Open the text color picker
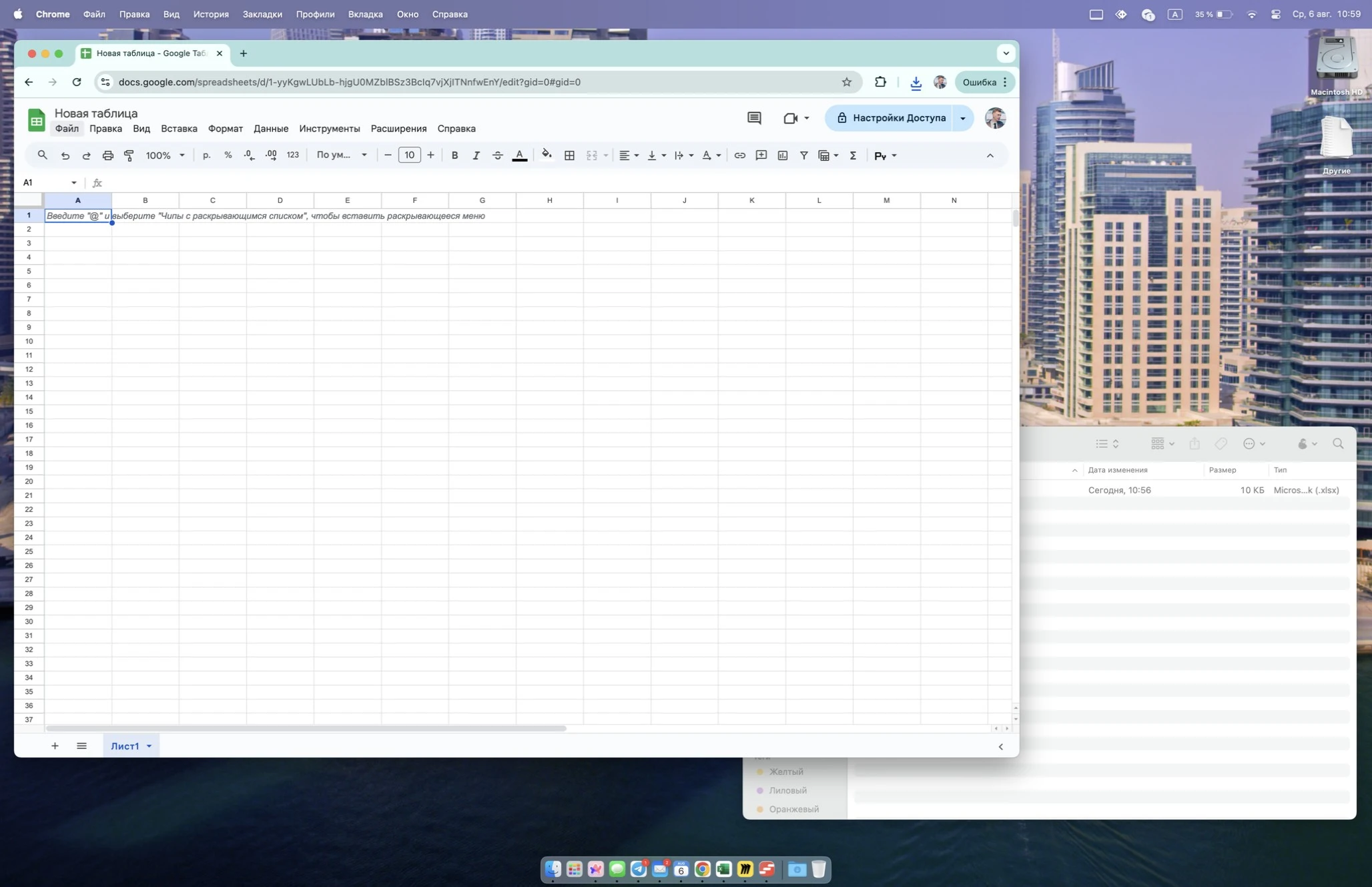Viewport: 1372px width, 887px height. (520, 155)
